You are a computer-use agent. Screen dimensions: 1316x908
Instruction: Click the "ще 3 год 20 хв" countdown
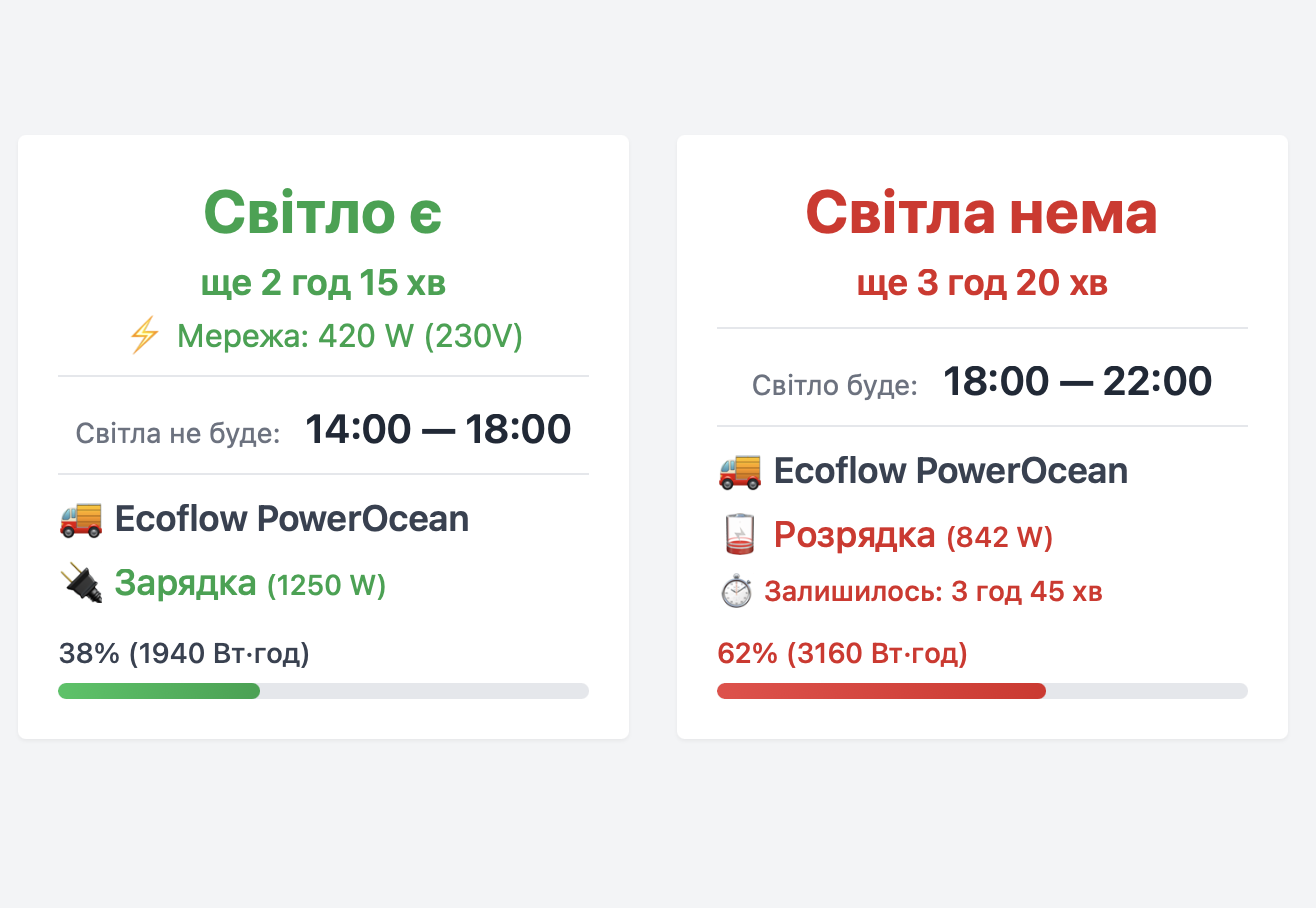point(982,284)
